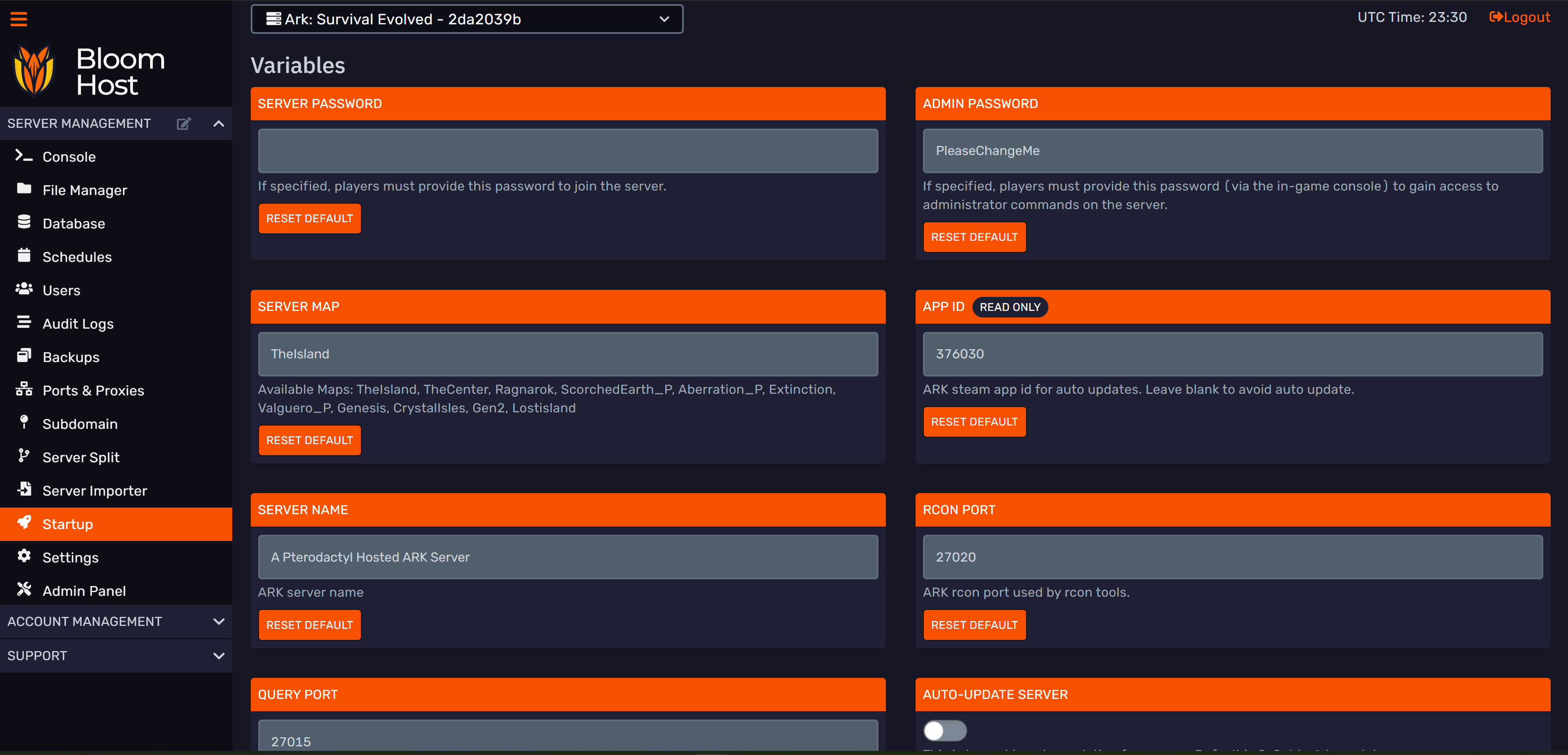This screenshot has width=1568, height=755.
Task: Click the Schedules calendar icon
Action: (24, 256)
